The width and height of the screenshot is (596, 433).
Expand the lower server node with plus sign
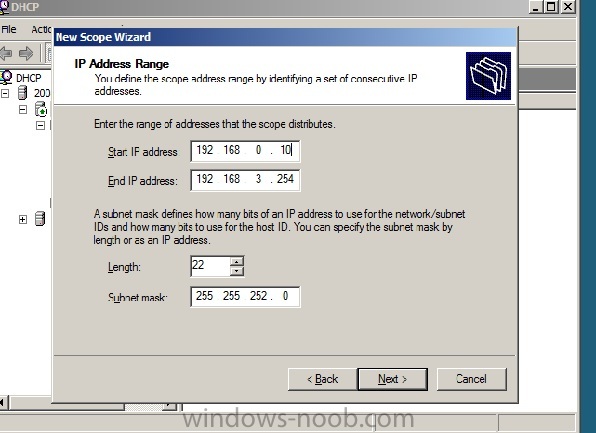pyautogui.click(x=23, y=219)
